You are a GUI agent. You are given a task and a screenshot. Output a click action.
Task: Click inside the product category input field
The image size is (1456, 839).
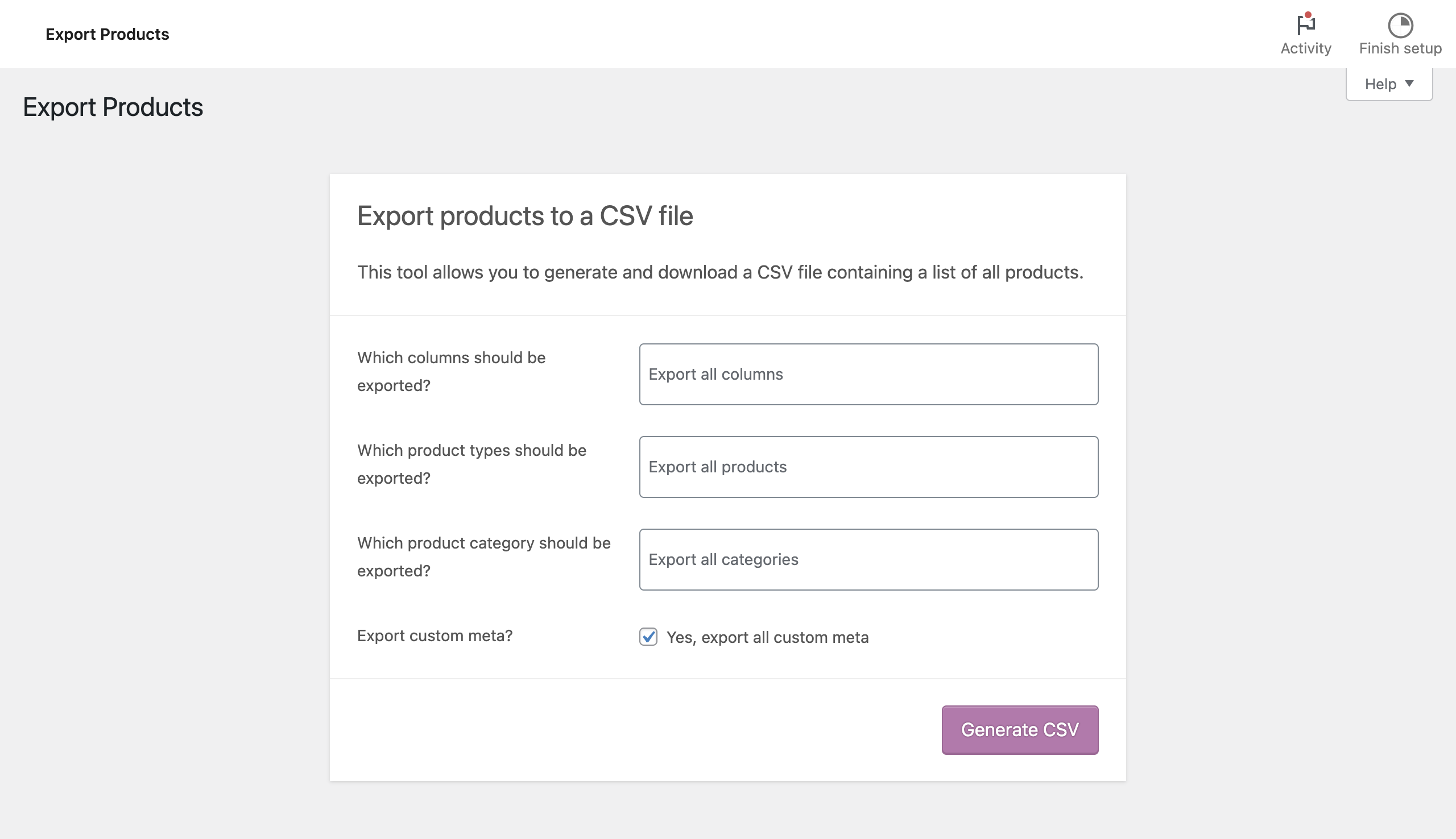point(868,559)
